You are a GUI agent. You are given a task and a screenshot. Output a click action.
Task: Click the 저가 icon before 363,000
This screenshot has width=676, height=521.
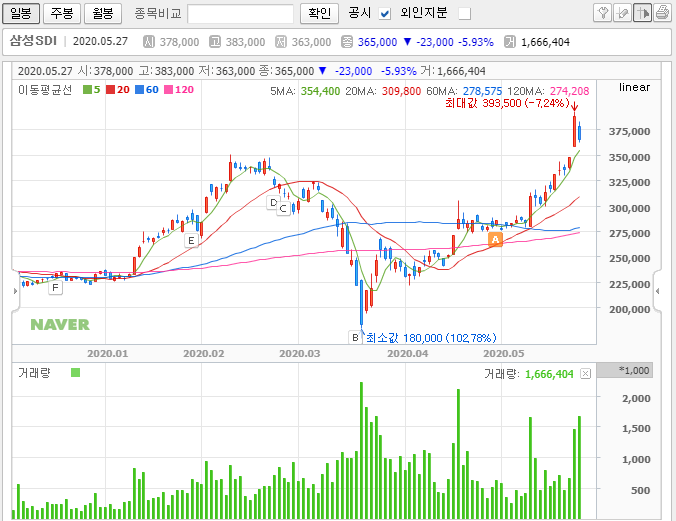pyautogui.click(x=281, y=42)
